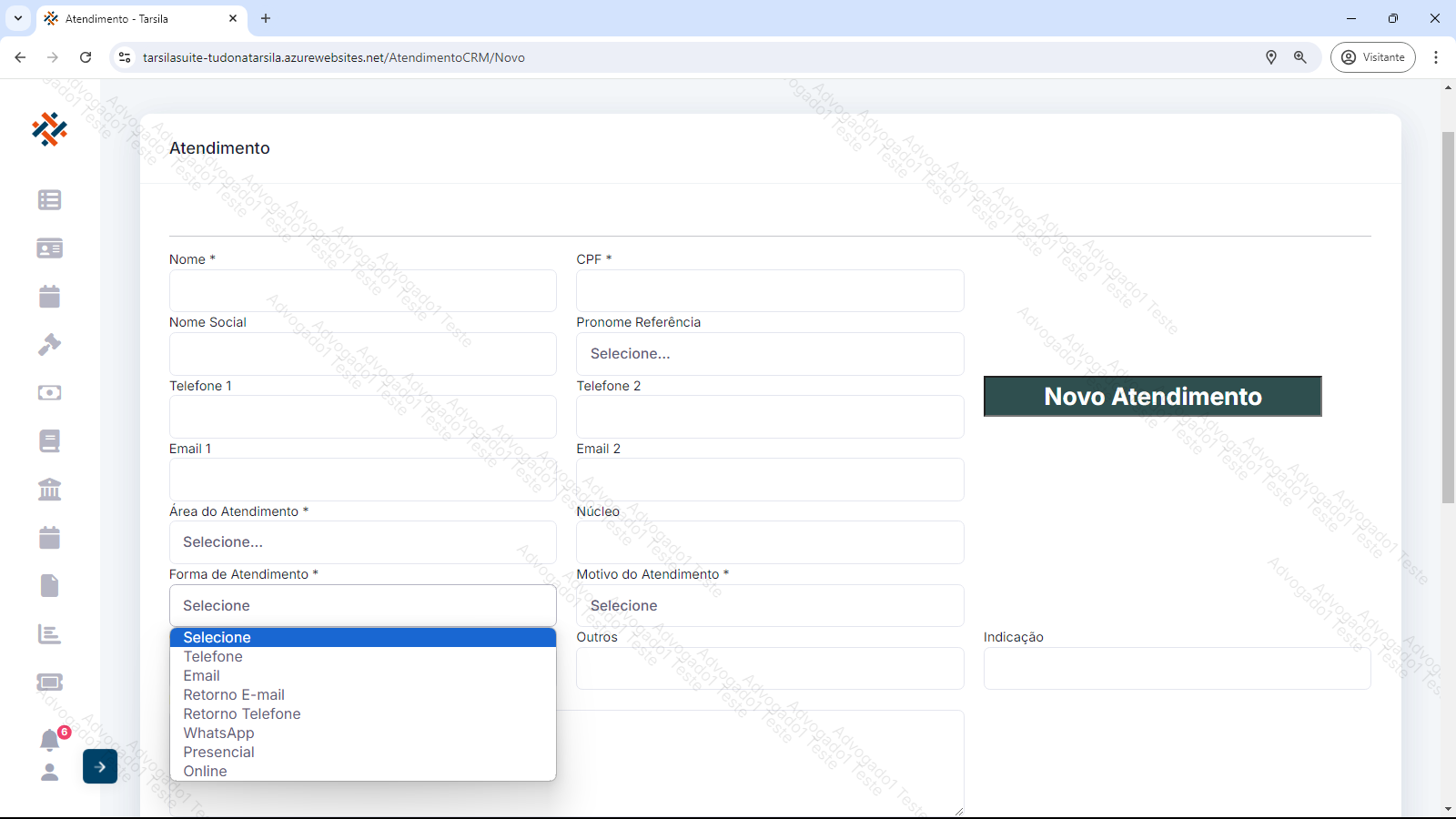
Task: Click the user profile sidebar icon
Action: click(x=49, y=772)
